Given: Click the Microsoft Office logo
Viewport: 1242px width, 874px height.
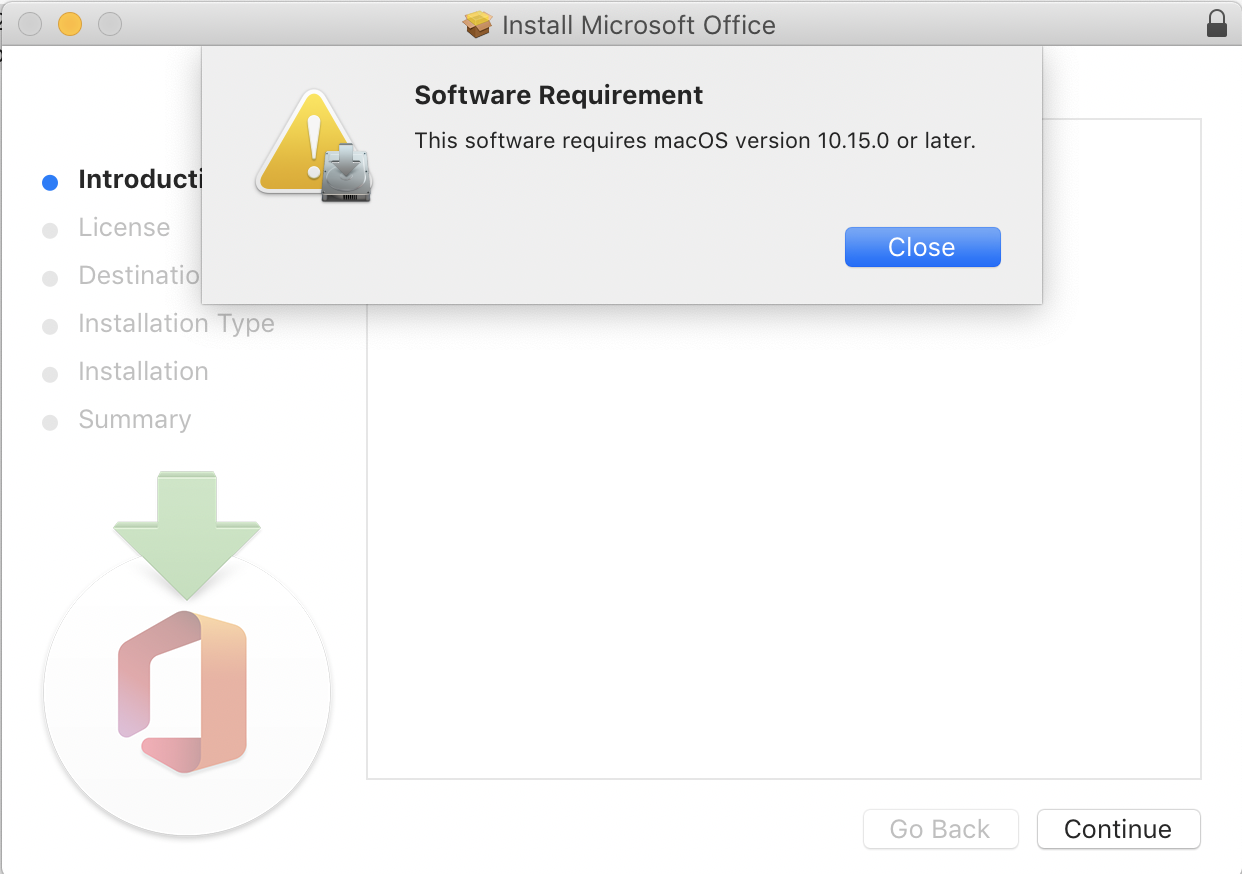Looking at the screenshot, I should 184,690.
